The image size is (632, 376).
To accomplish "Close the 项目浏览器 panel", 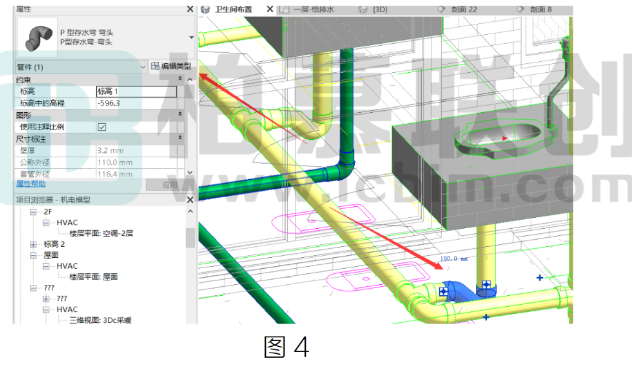I will [x=190, y=200].
